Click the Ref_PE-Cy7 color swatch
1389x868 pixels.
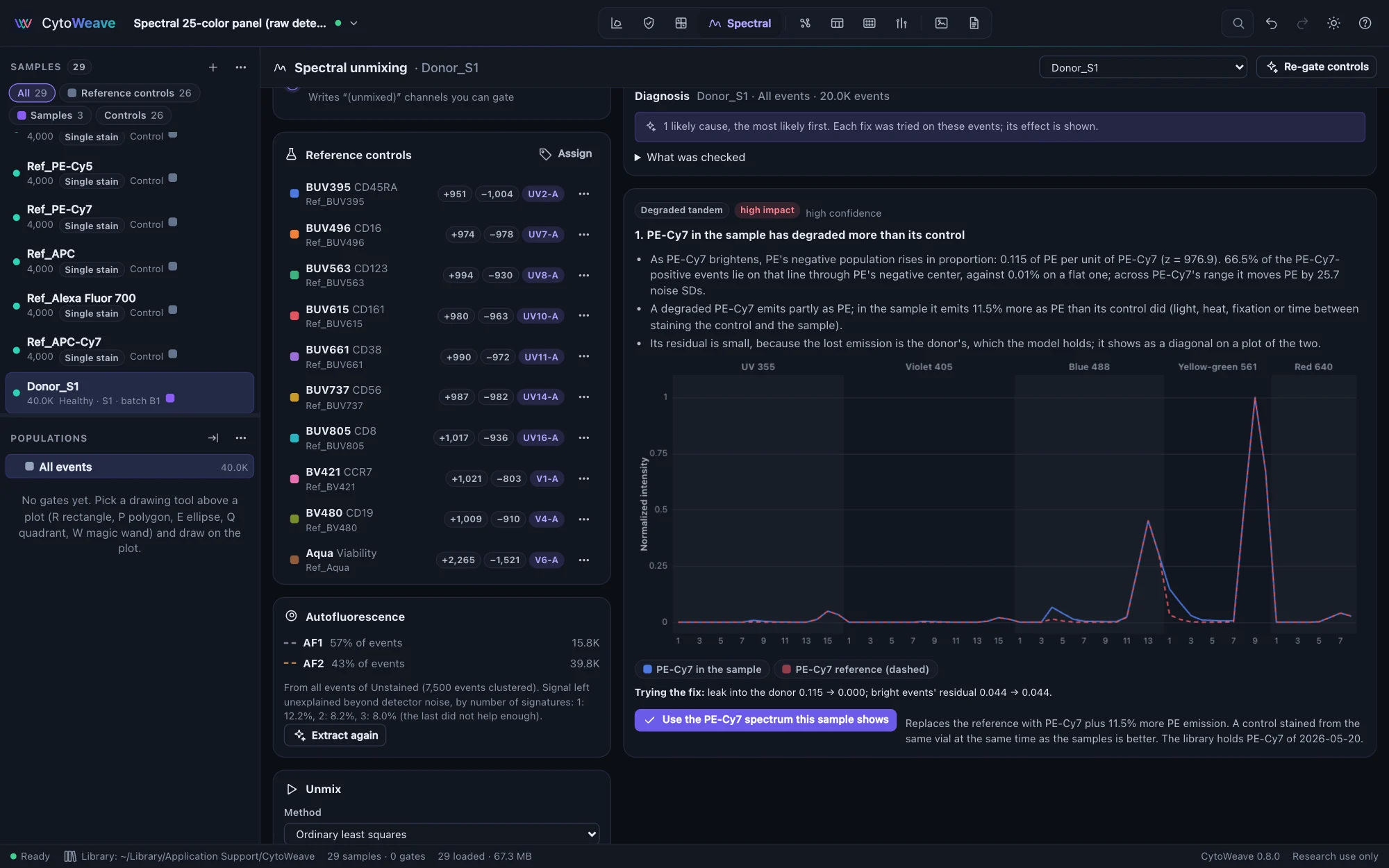click(173, 222)
